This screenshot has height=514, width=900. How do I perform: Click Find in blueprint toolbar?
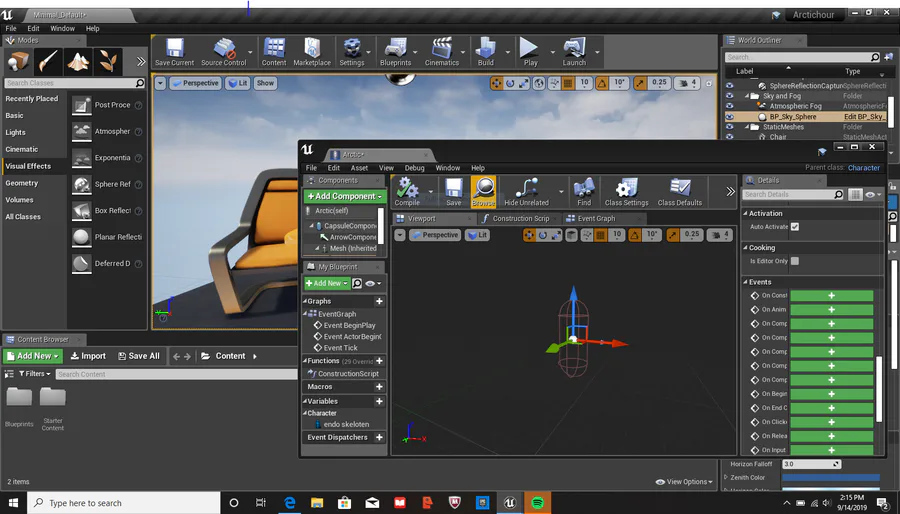[584, 192]
